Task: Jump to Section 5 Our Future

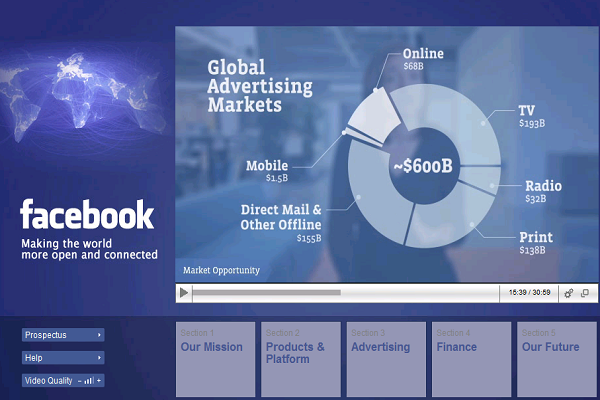Action: pos(557,359)
